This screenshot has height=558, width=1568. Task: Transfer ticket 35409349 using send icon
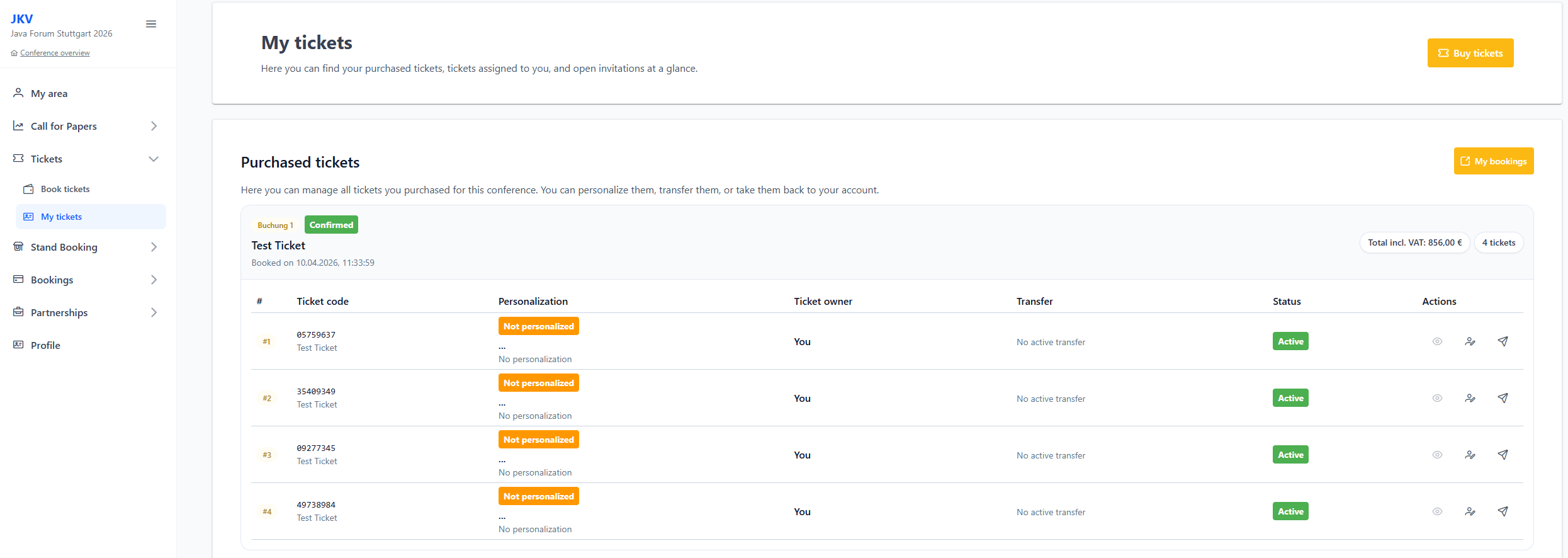pyautogui.click(x=1503, y=398)
